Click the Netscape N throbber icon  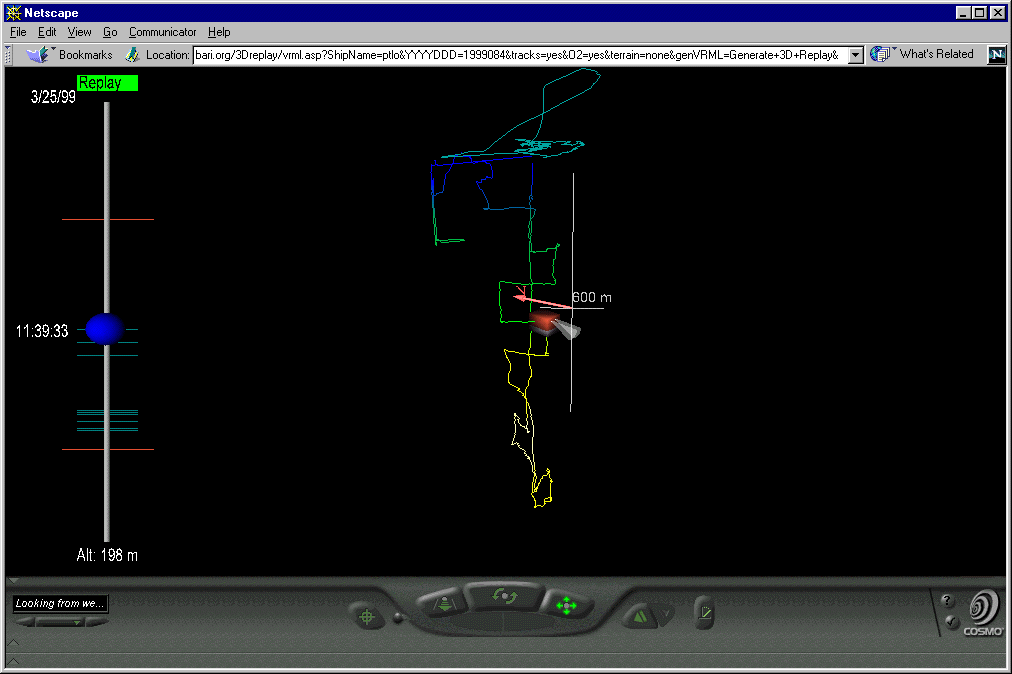click(x=996, y=55)
